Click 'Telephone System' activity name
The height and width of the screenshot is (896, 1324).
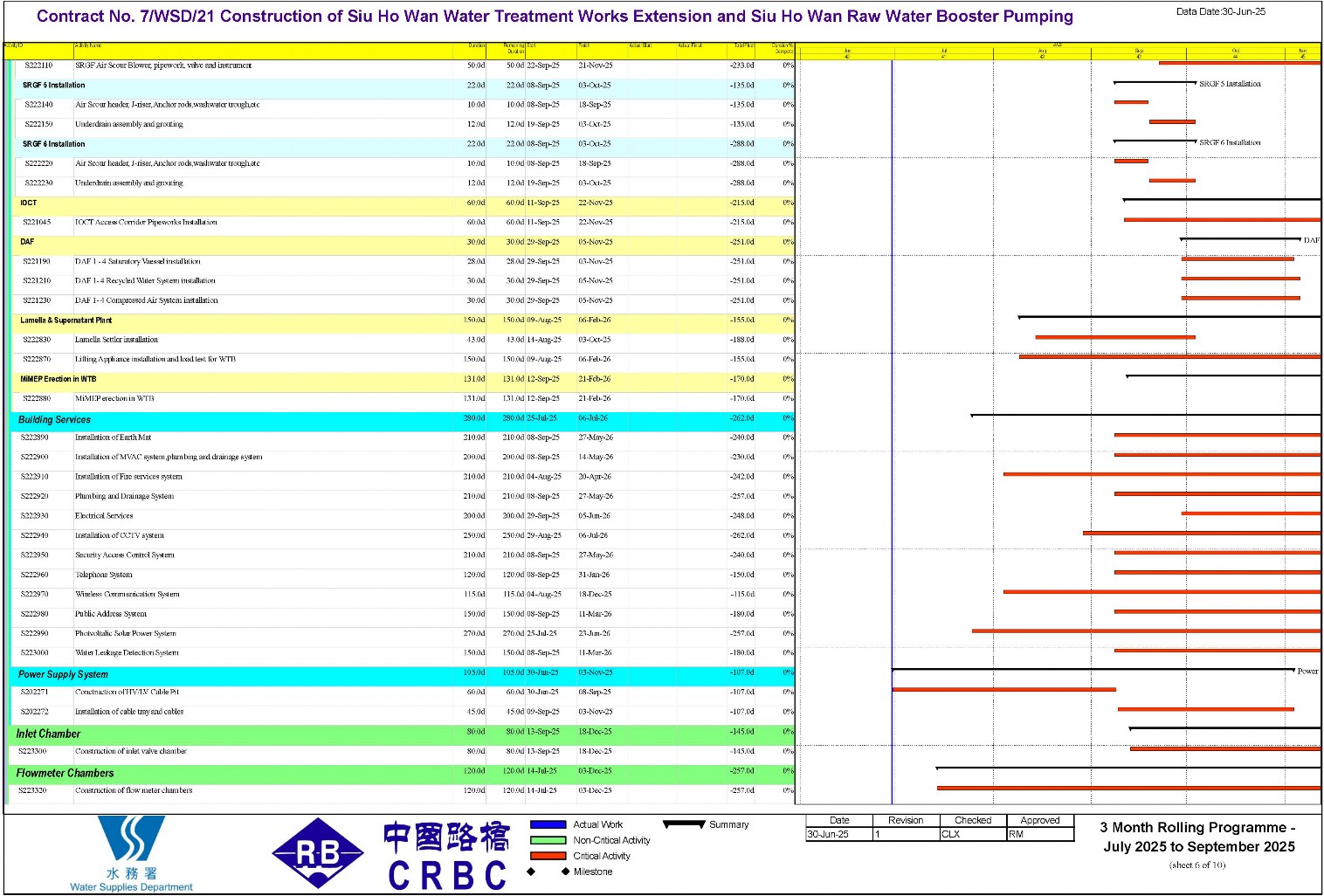pyautogui.click(x=104, y=575)
